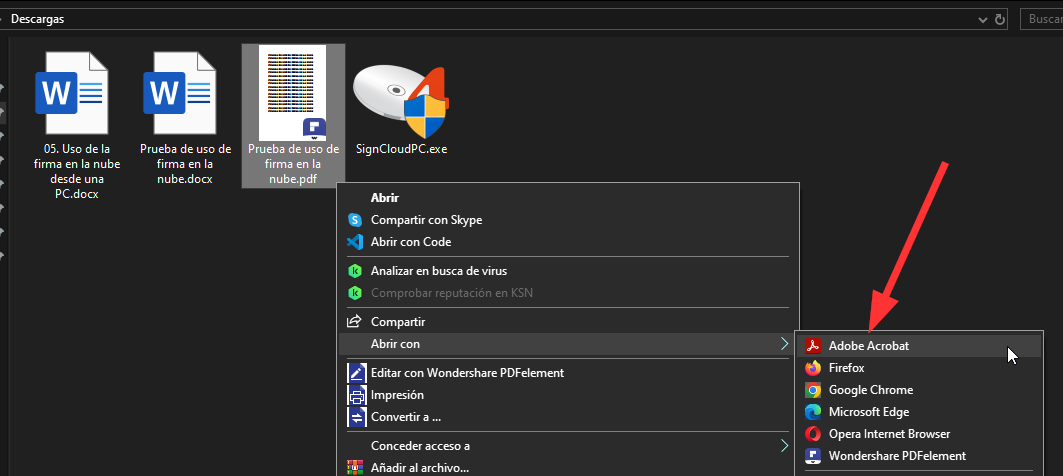Click the Firefox icon in Open with list

pos(813,368)
